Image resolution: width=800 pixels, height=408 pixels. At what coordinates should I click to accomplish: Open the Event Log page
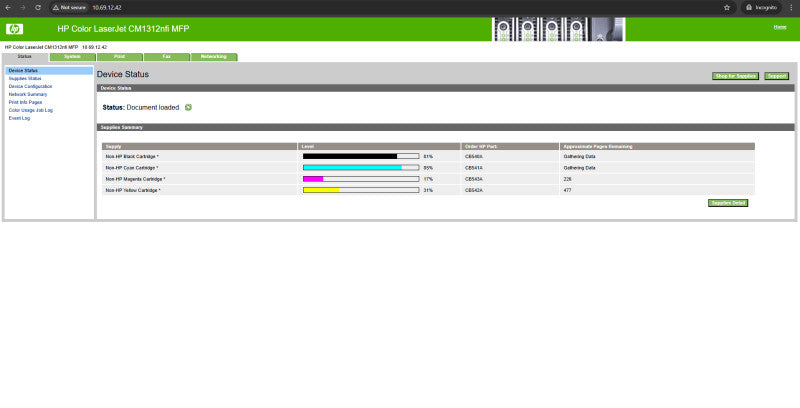coord(19,118)
